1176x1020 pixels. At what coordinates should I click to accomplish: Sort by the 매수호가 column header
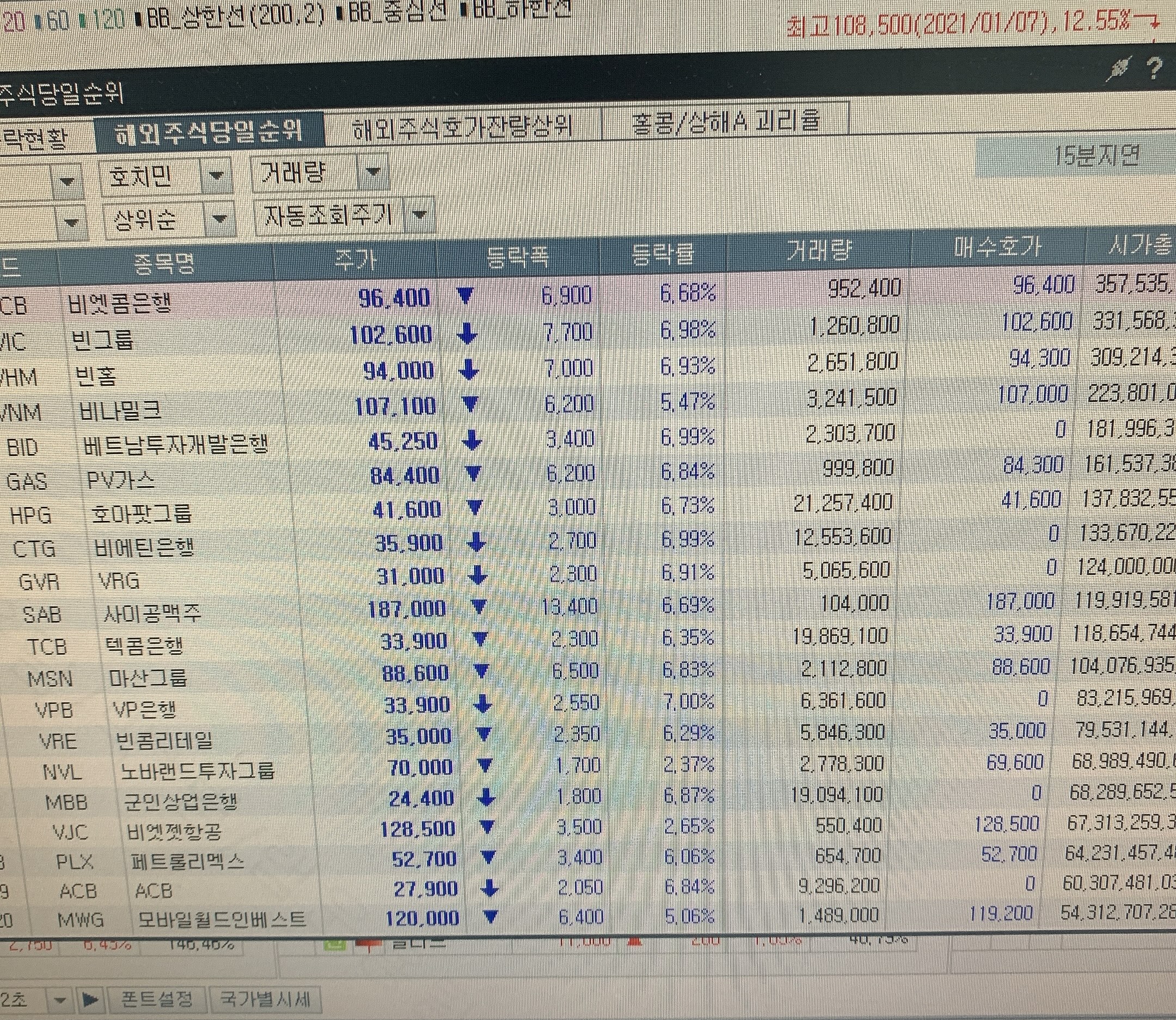point(997,246)
